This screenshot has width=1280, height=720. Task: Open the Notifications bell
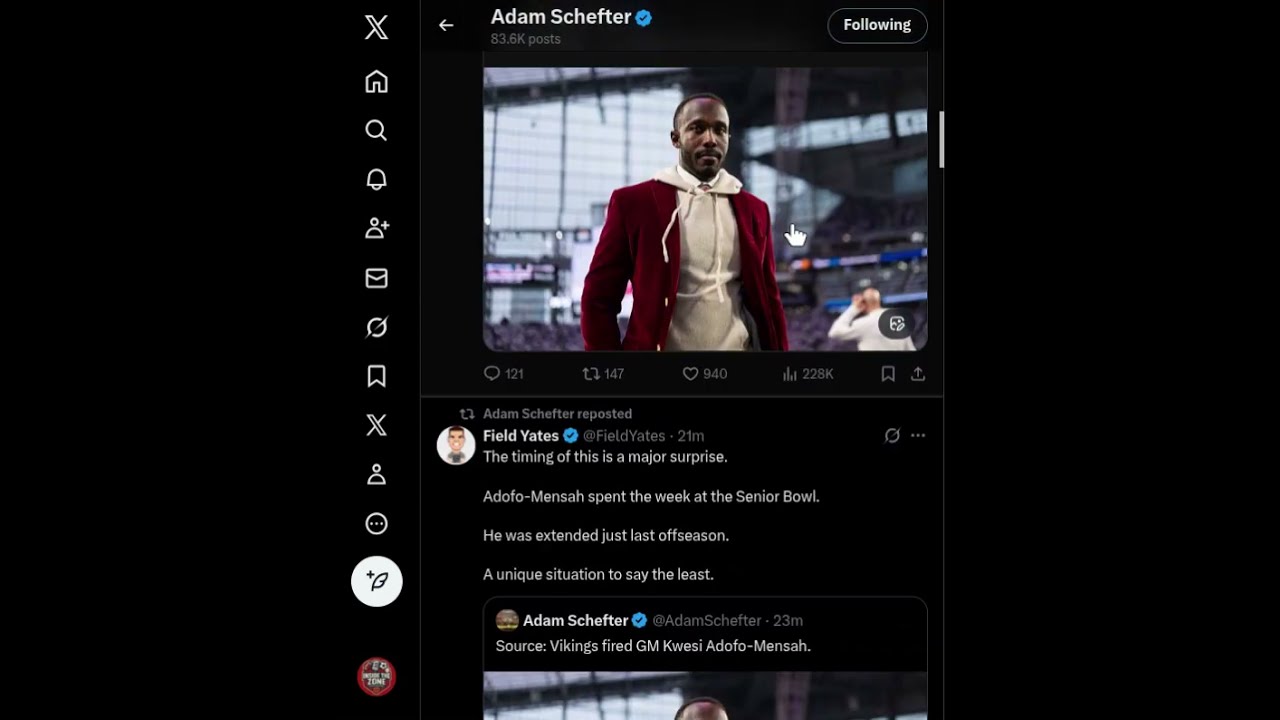376,180
